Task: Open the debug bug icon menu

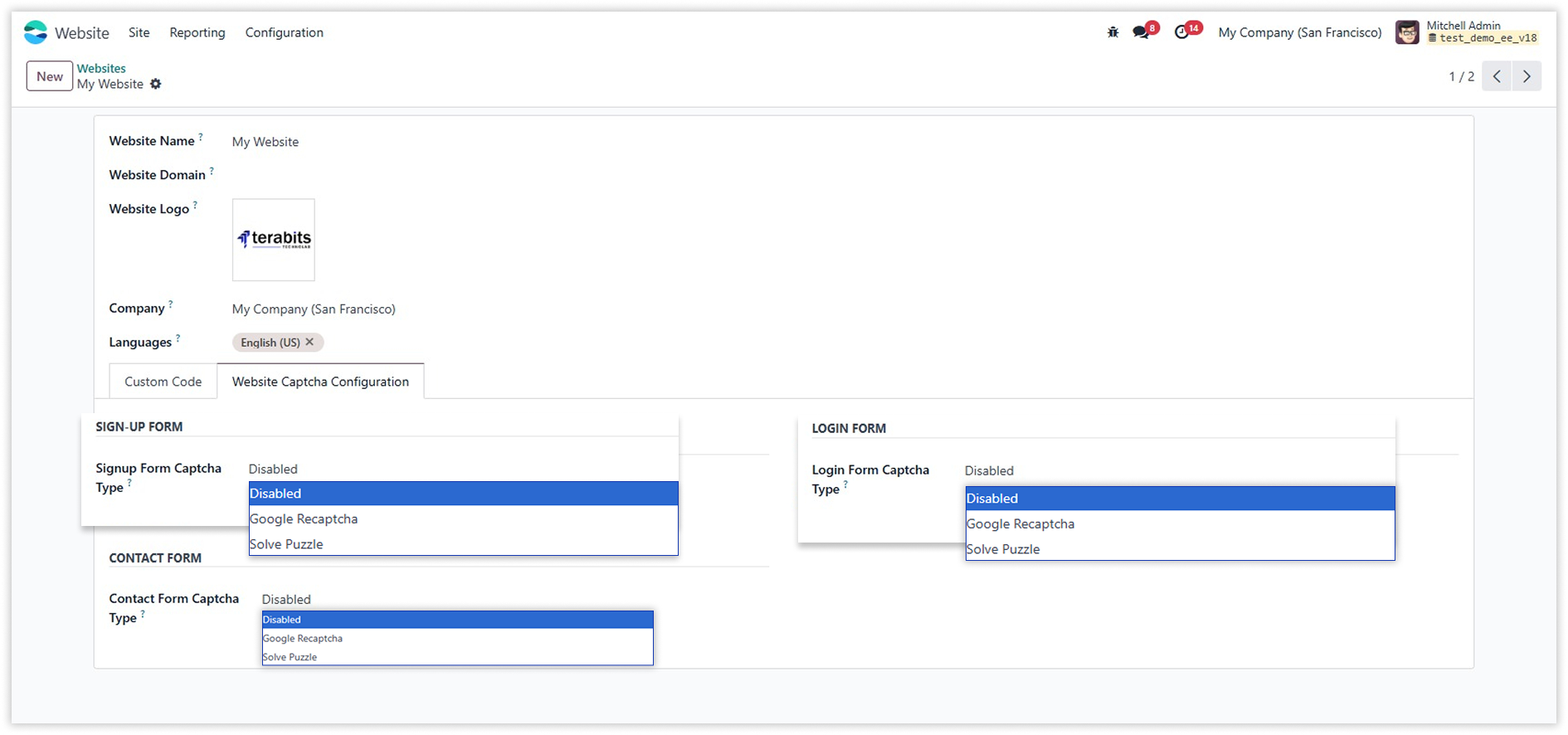Action: (1113, 32)
